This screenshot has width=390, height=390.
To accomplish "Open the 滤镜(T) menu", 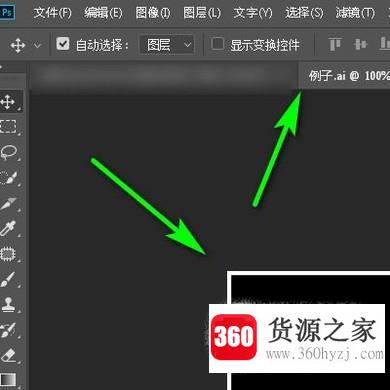I will [355, 13].
